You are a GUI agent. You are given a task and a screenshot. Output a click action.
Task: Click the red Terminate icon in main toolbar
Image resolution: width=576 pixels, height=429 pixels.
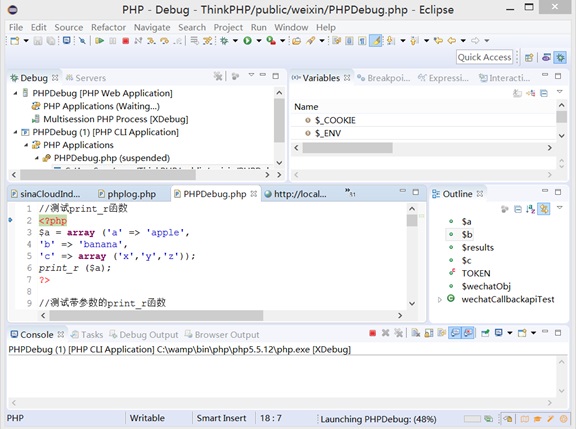point(126,41)
